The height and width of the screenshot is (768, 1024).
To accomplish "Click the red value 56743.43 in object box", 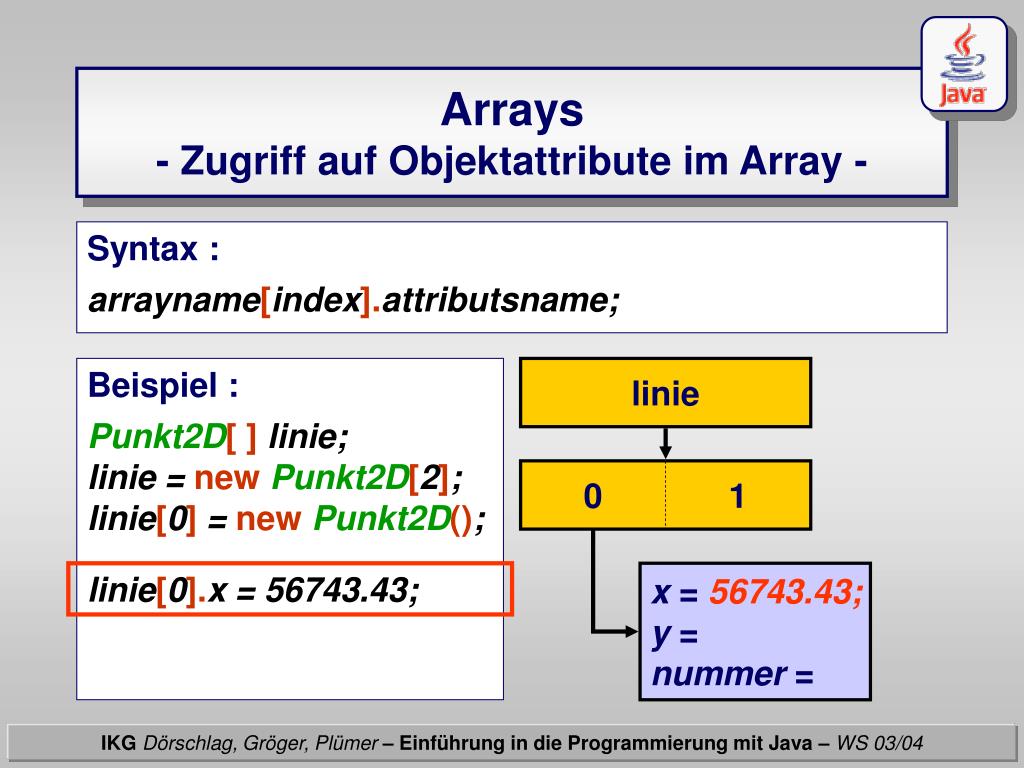I will coord(786,593).
